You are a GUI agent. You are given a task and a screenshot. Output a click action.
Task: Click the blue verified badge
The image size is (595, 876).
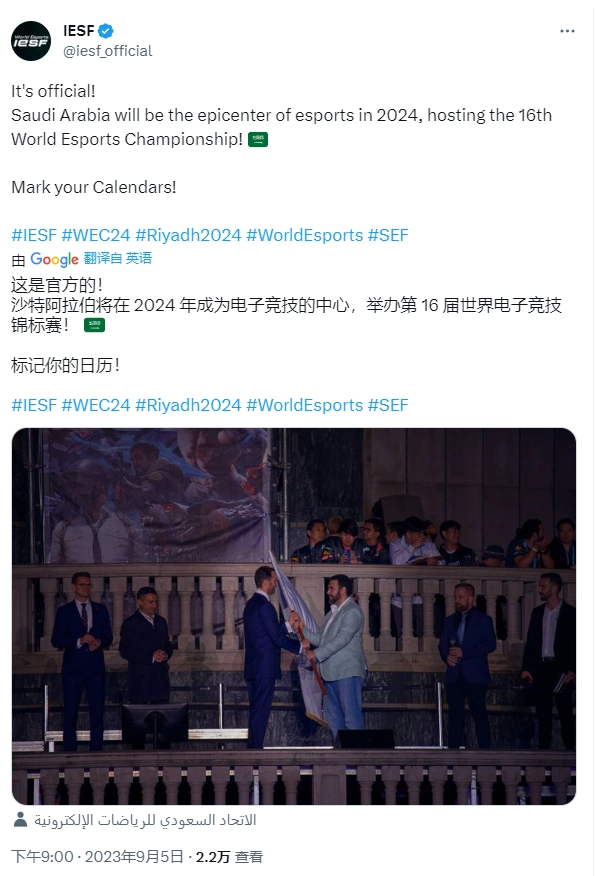tap(106, 31)
